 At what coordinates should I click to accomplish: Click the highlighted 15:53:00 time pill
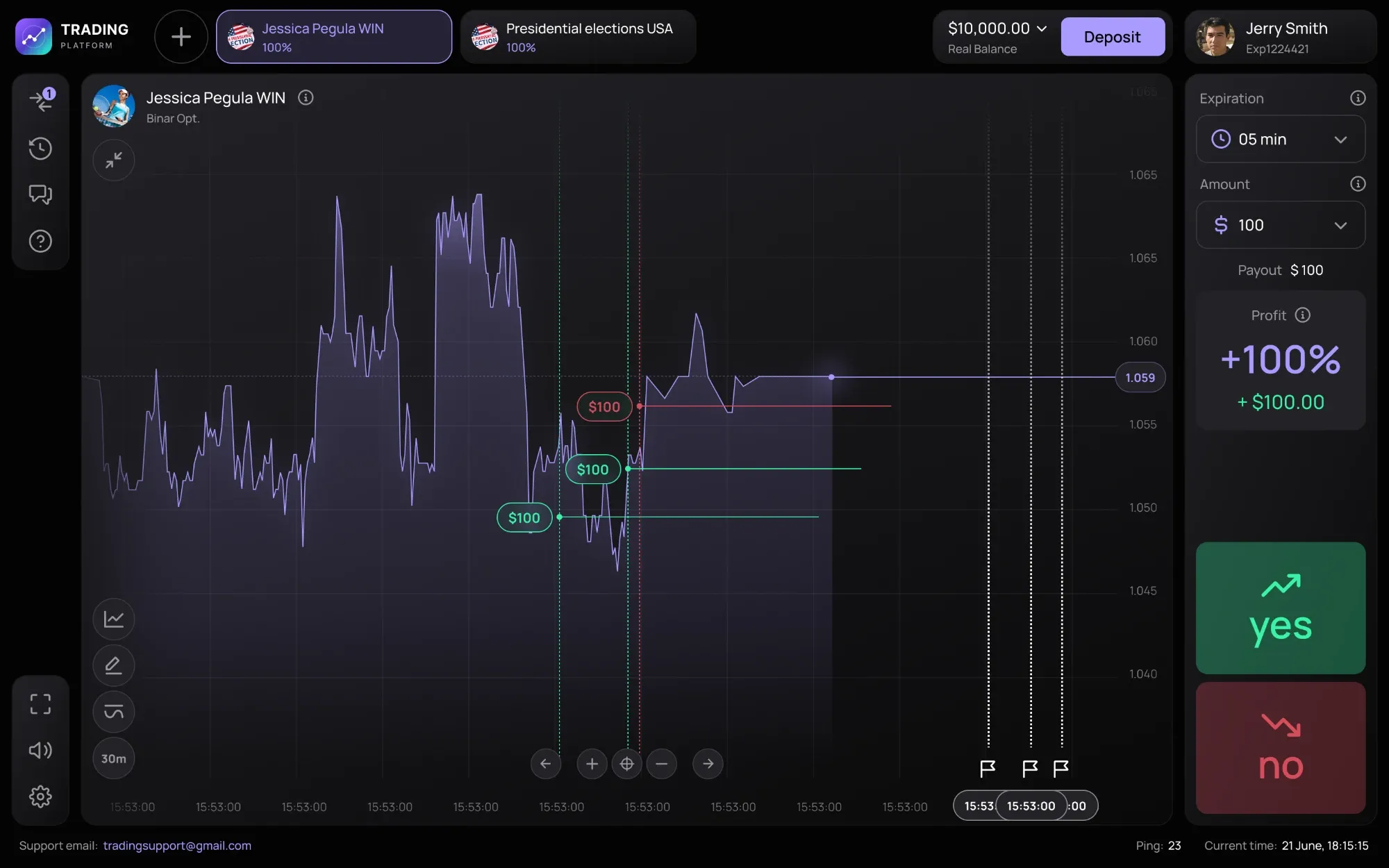pos(1031,806)
